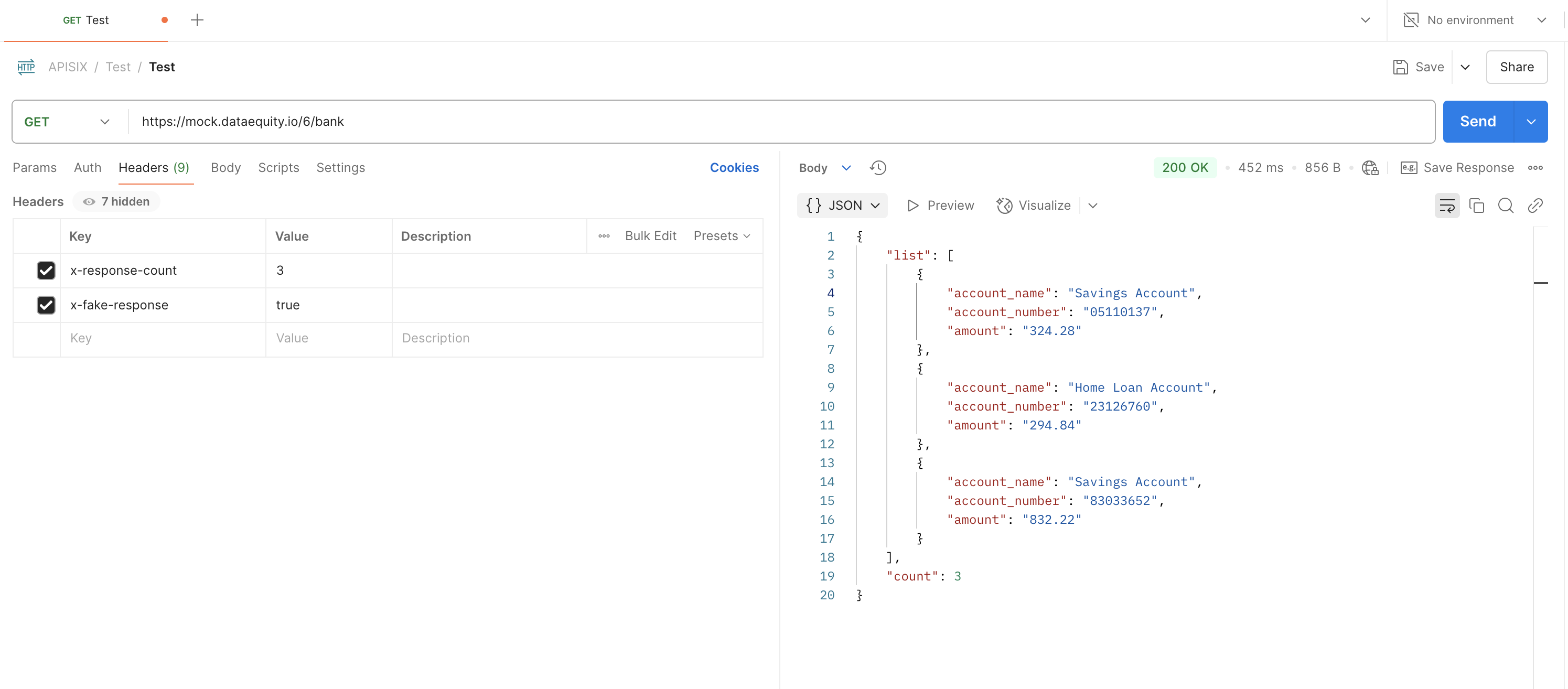This screenshot has height=689, width=1568.
Task: Edit the x-response-count value 3
Action: (x=329, y=270)
